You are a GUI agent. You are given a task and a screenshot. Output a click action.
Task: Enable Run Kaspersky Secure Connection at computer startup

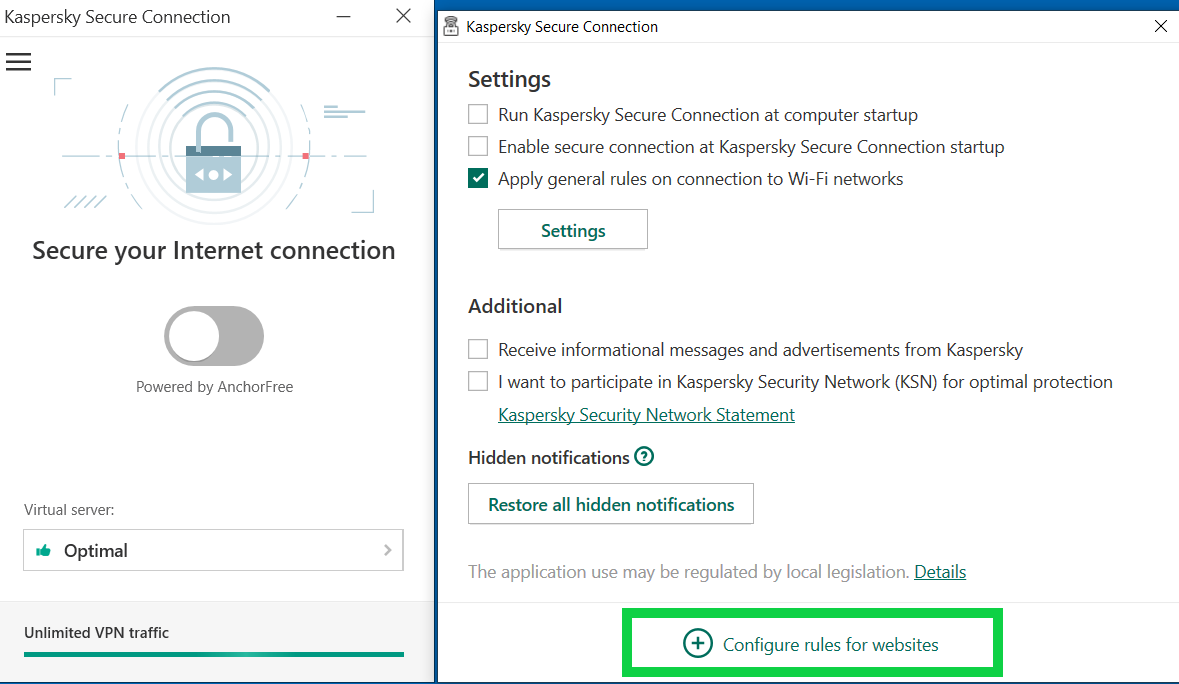(x=478, y=114)
